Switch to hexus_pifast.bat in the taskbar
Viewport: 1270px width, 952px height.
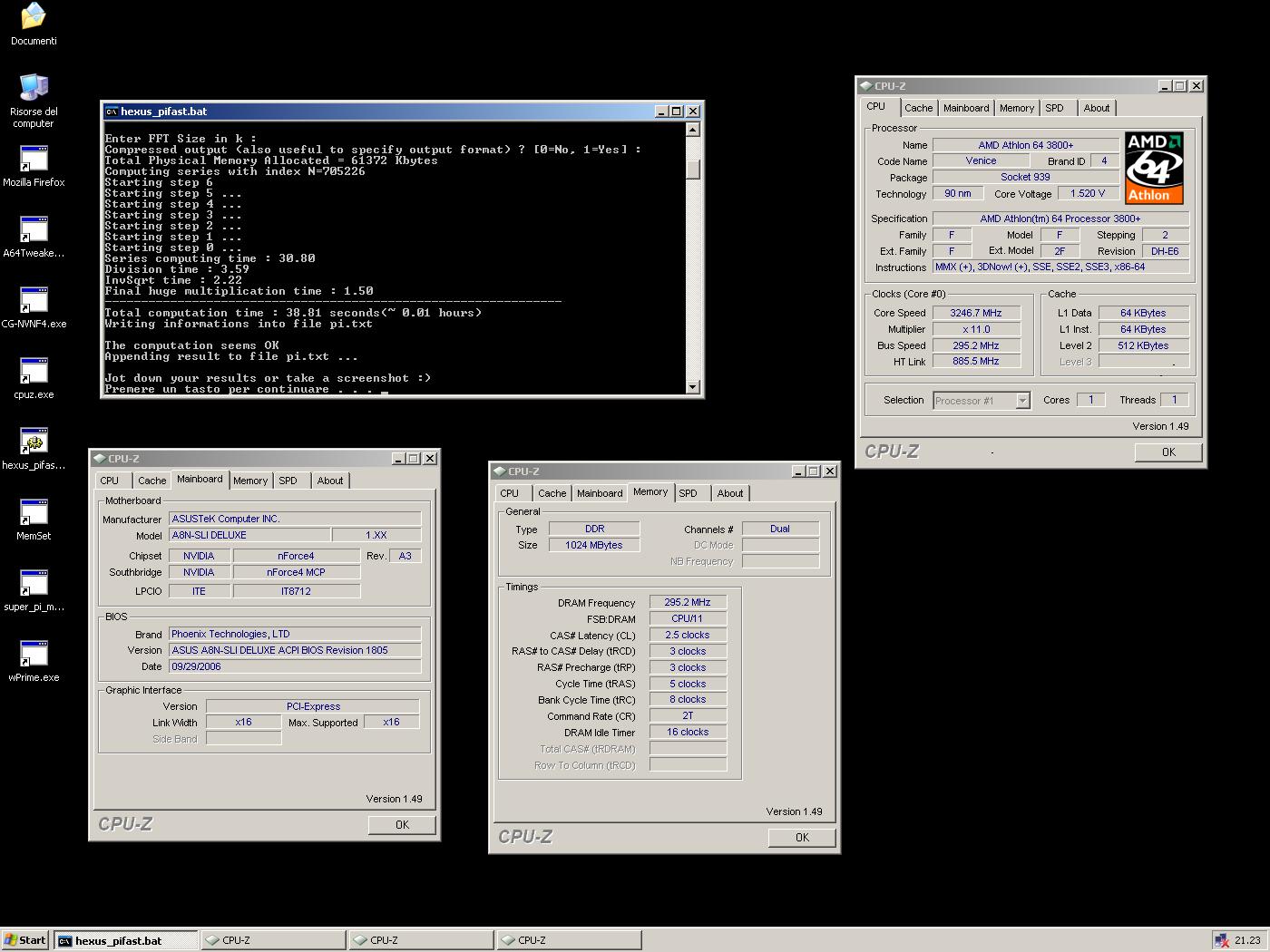pyautogui.click(x=125, y=940)
